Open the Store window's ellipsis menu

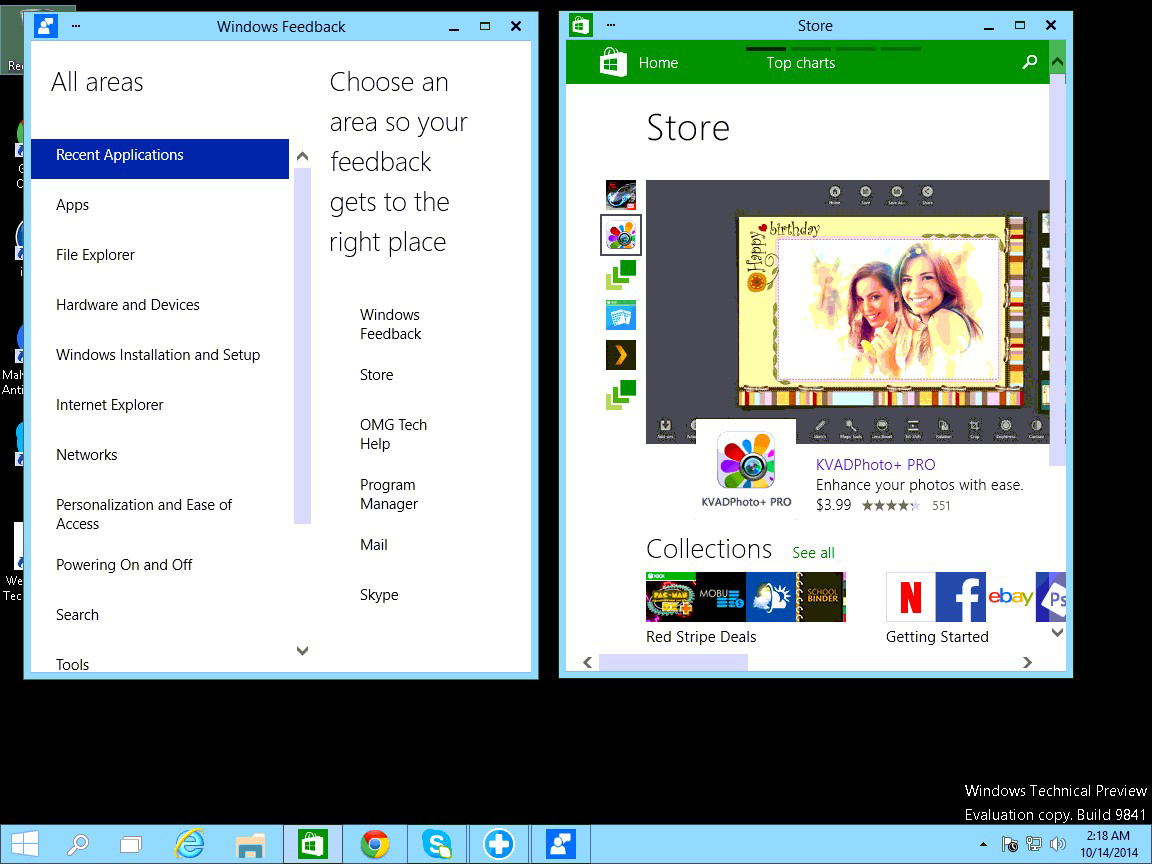tap(609, 26)
